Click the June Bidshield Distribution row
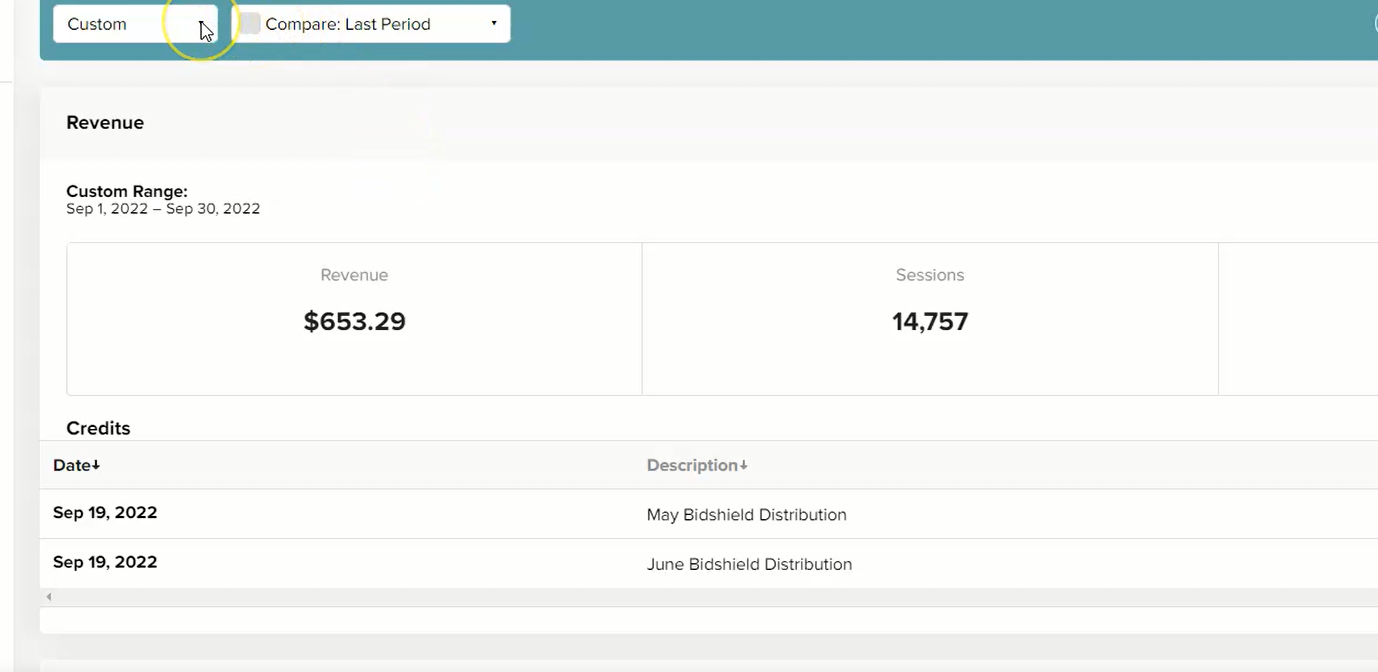The height and width of the screenshot is (672, 1378). [x=709, y=564]
